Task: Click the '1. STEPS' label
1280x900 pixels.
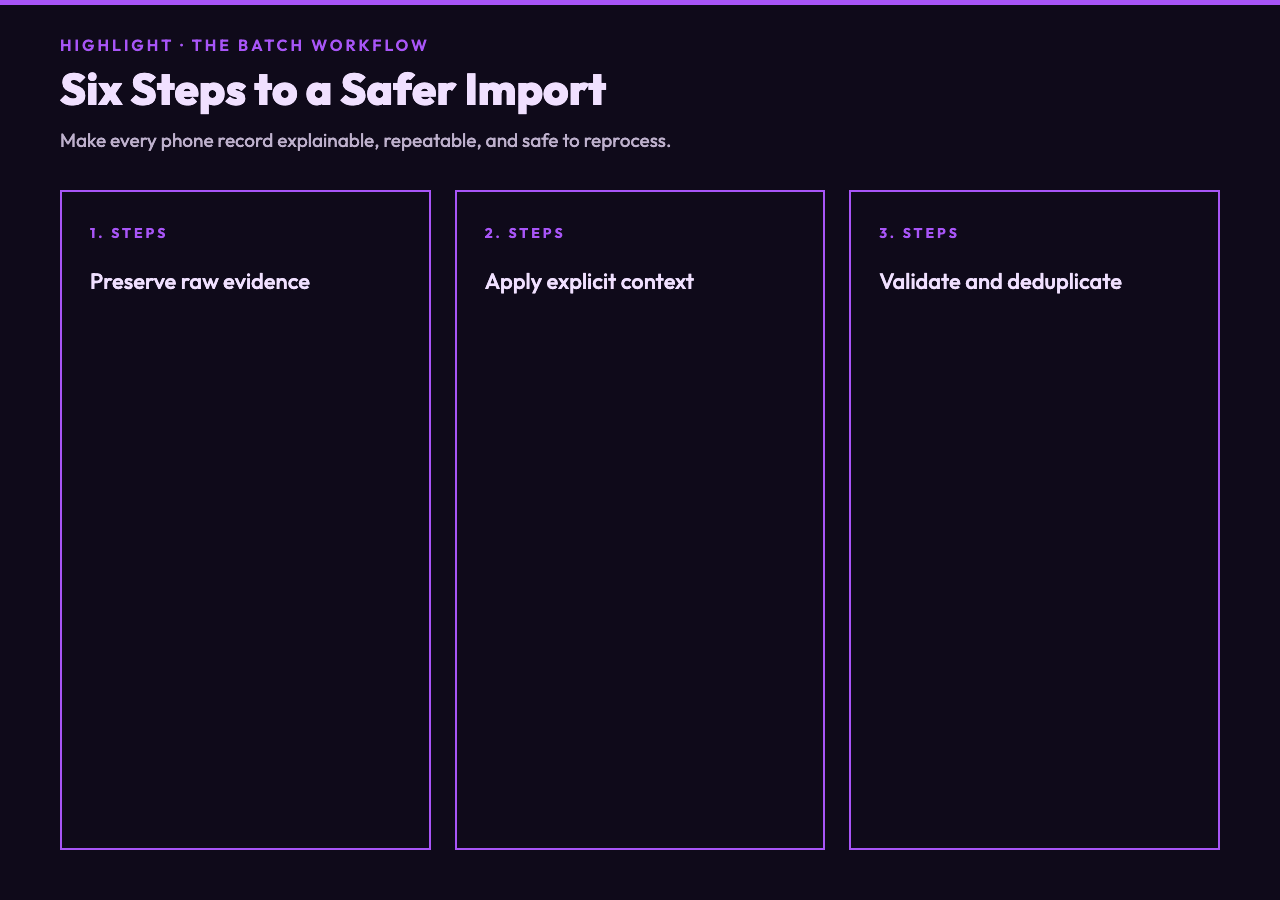Action: click(x=129, y=233)
